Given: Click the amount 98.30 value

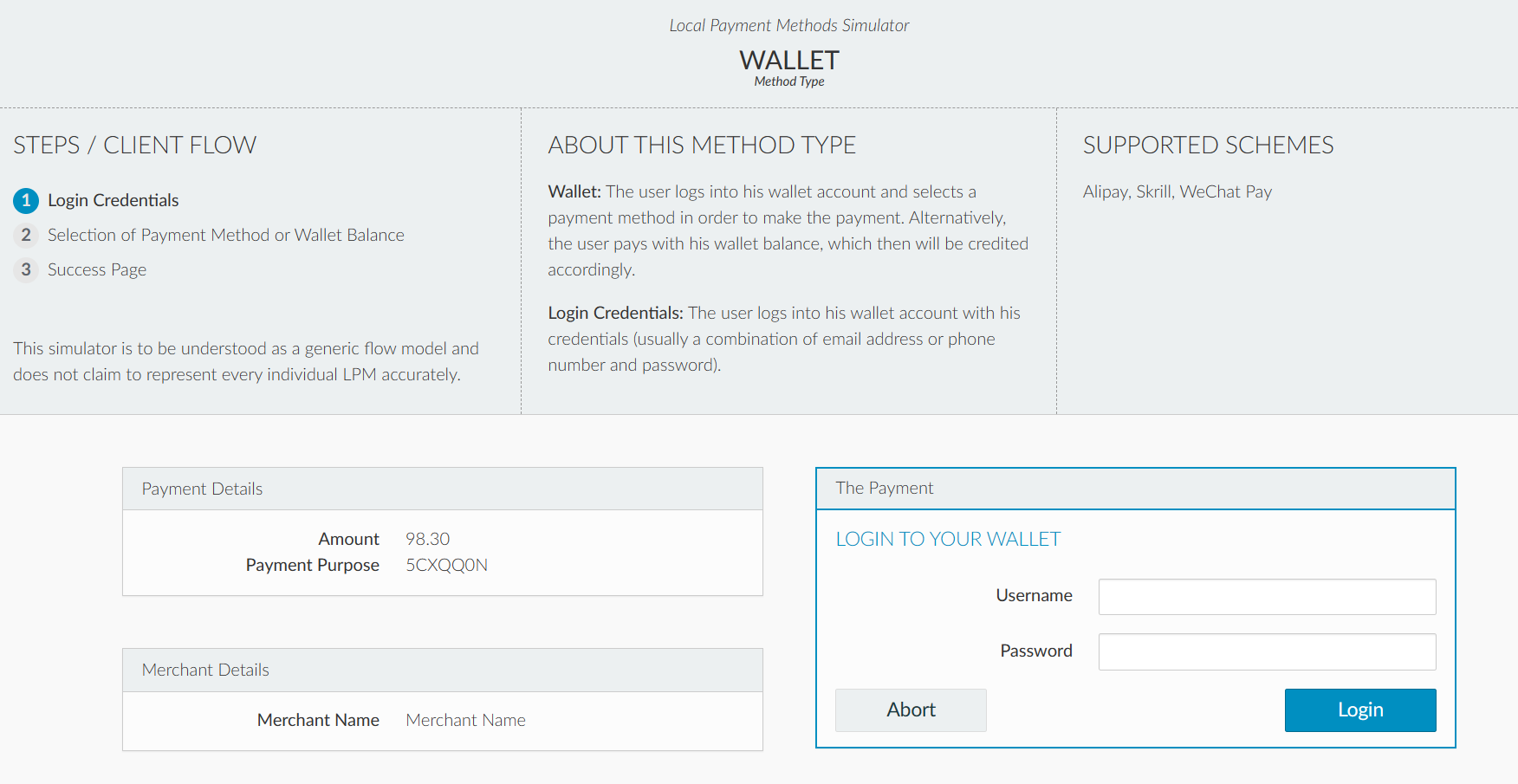Looking at the screenshot, I should tap(427, 538).
